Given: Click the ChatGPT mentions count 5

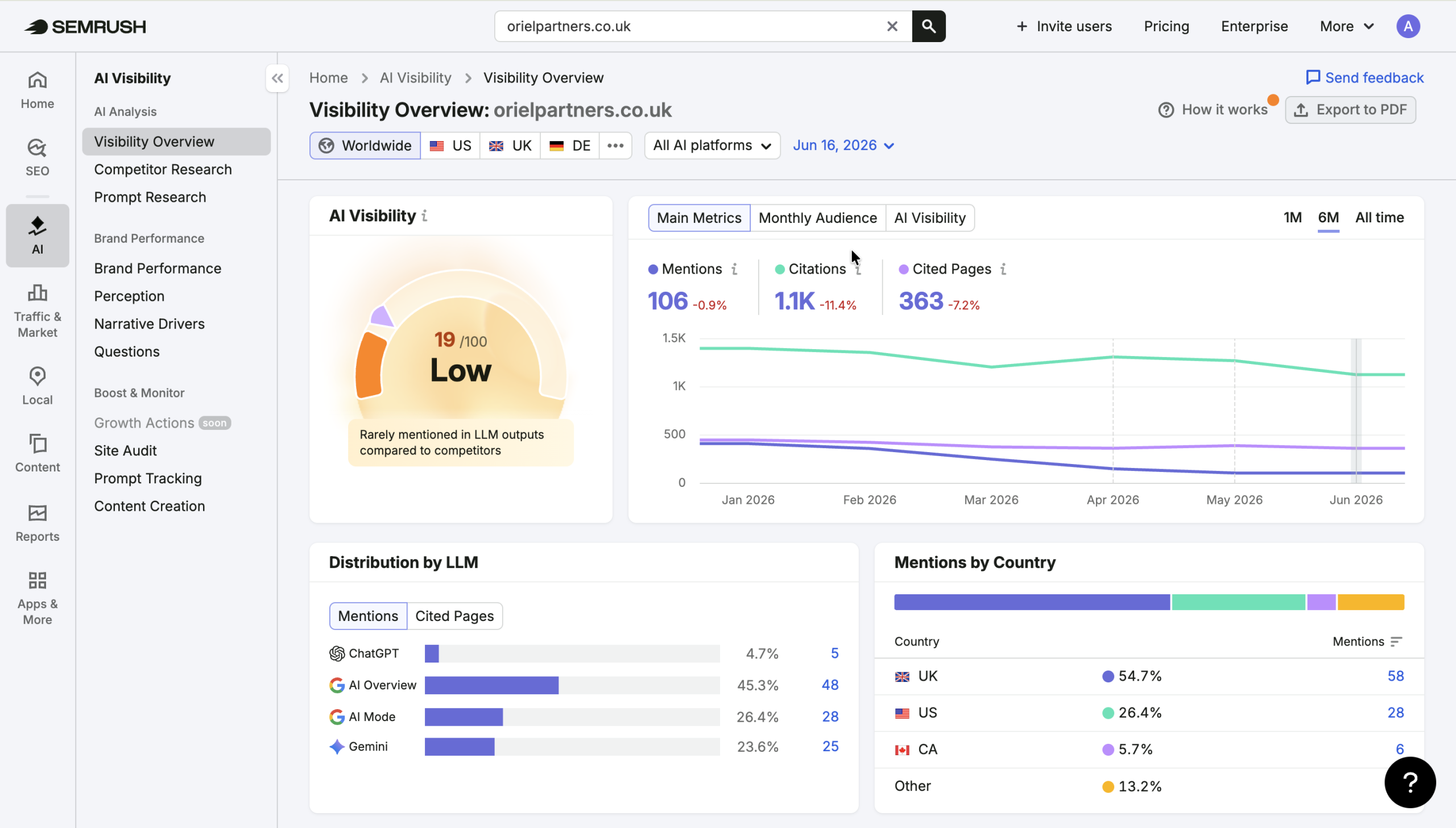Looking at the screenshot, I should pos(834,653).
